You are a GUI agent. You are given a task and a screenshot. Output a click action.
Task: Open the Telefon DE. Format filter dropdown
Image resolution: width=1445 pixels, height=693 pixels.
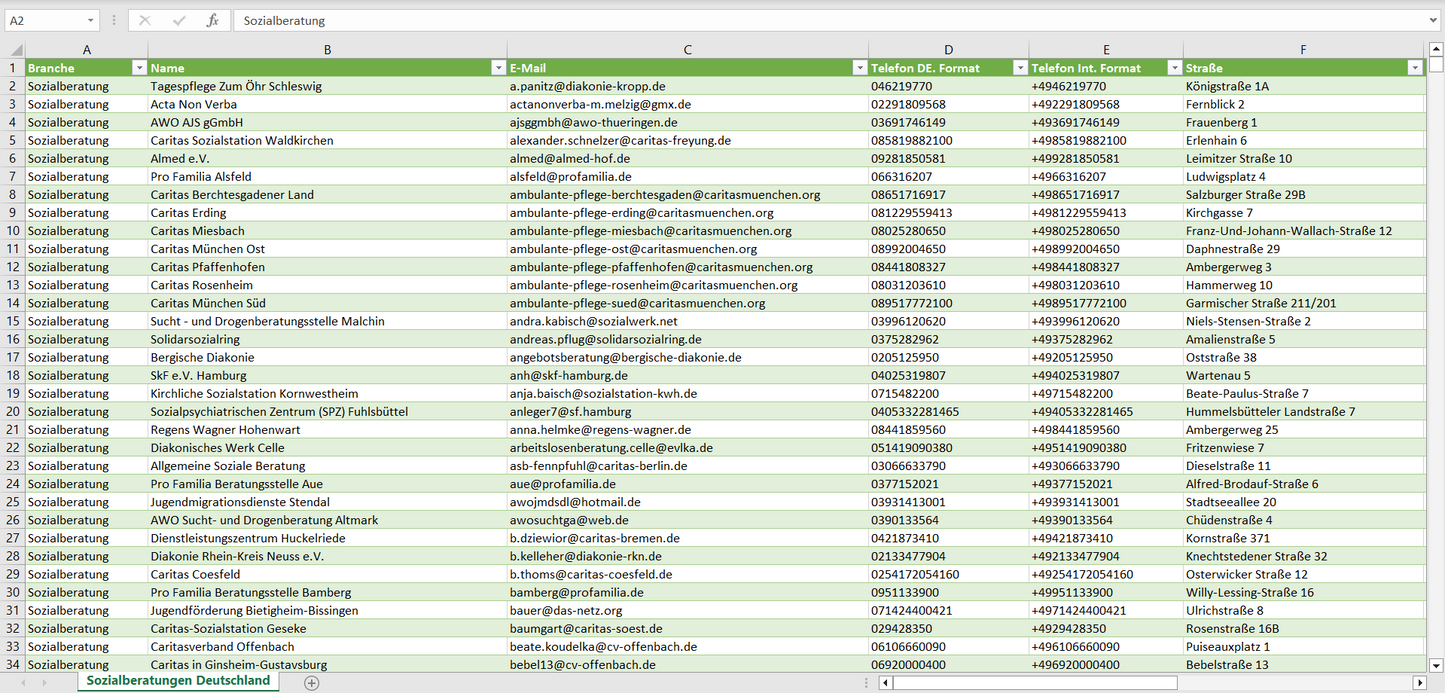[1020, 68]
